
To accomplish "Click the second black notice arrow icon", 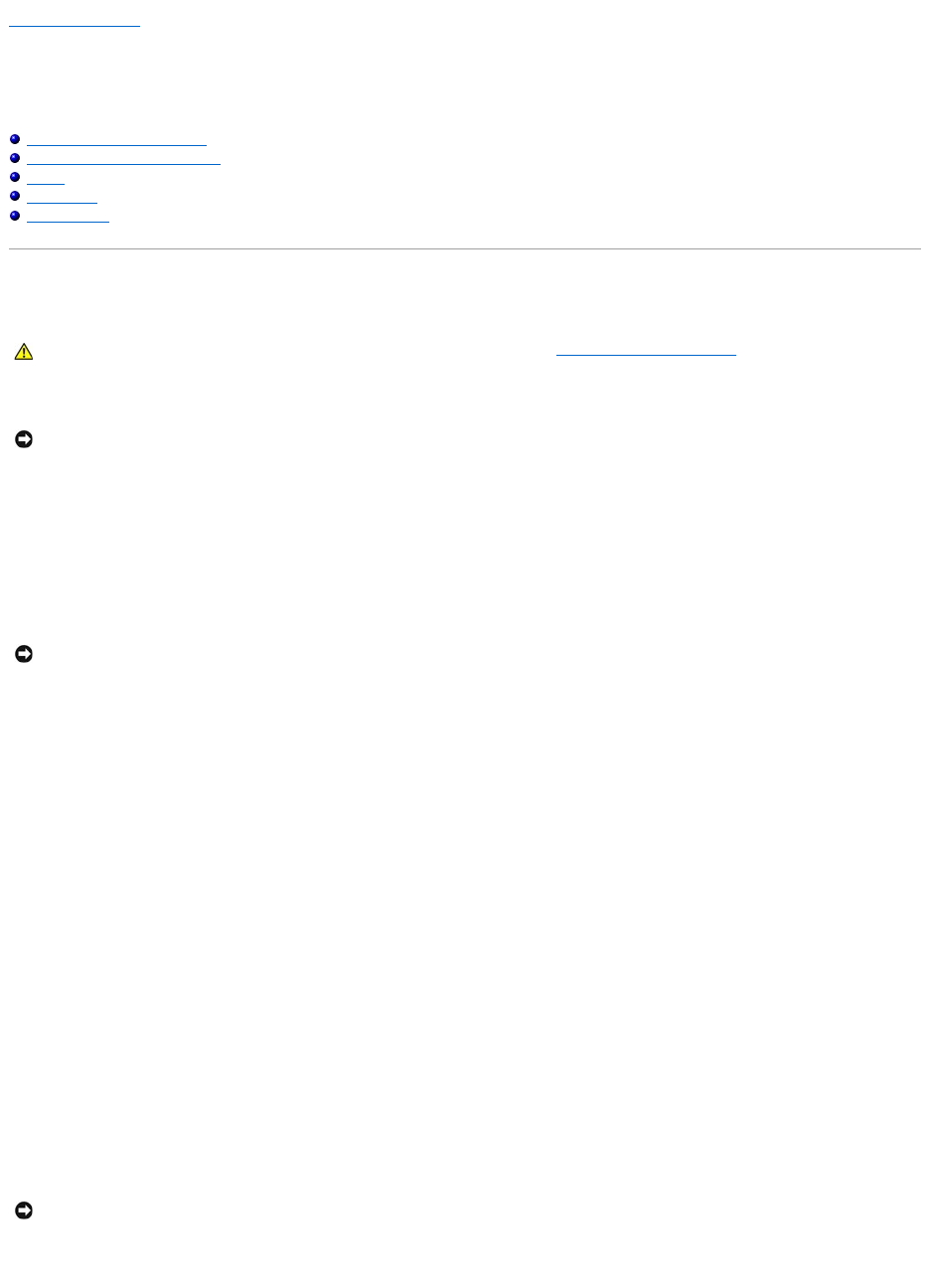I will point(24,654).
